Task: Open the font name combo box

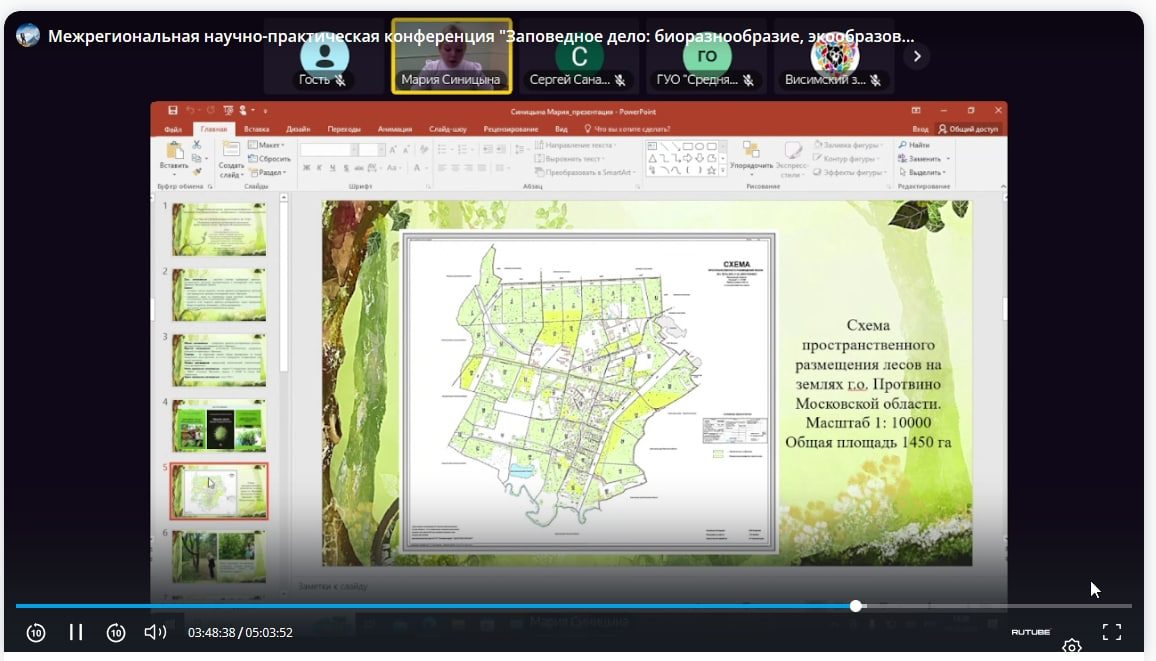Action: pyautogui.click(x=329, y=150)
